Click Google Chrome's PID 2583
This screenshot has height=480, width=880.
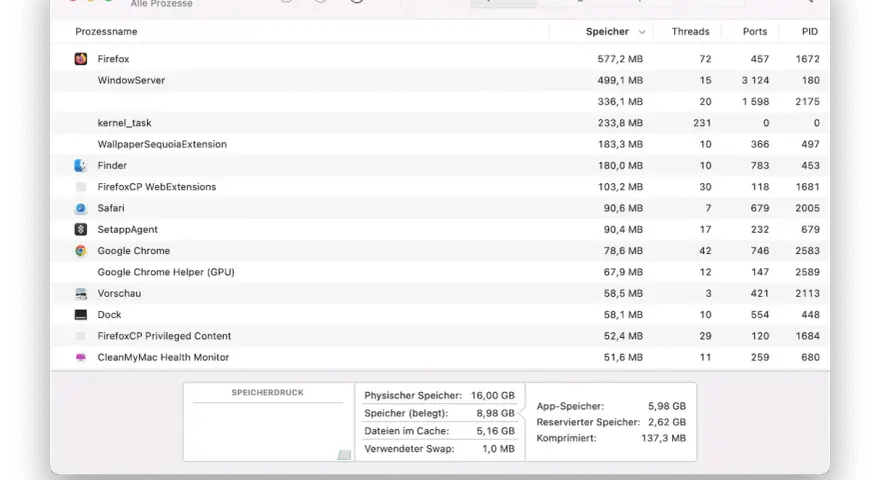pyautogui.click(x=808, y=251)
